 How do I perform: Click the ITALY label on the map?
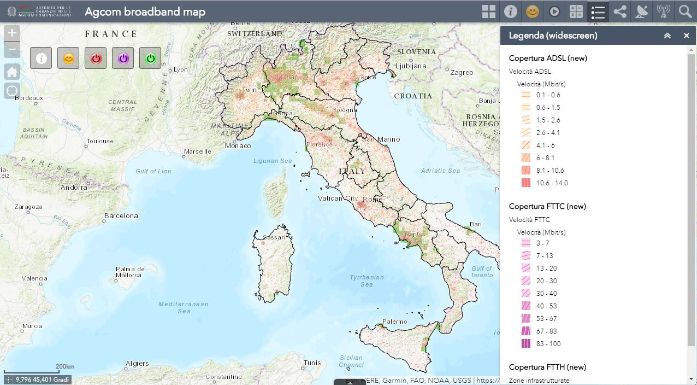352,171
